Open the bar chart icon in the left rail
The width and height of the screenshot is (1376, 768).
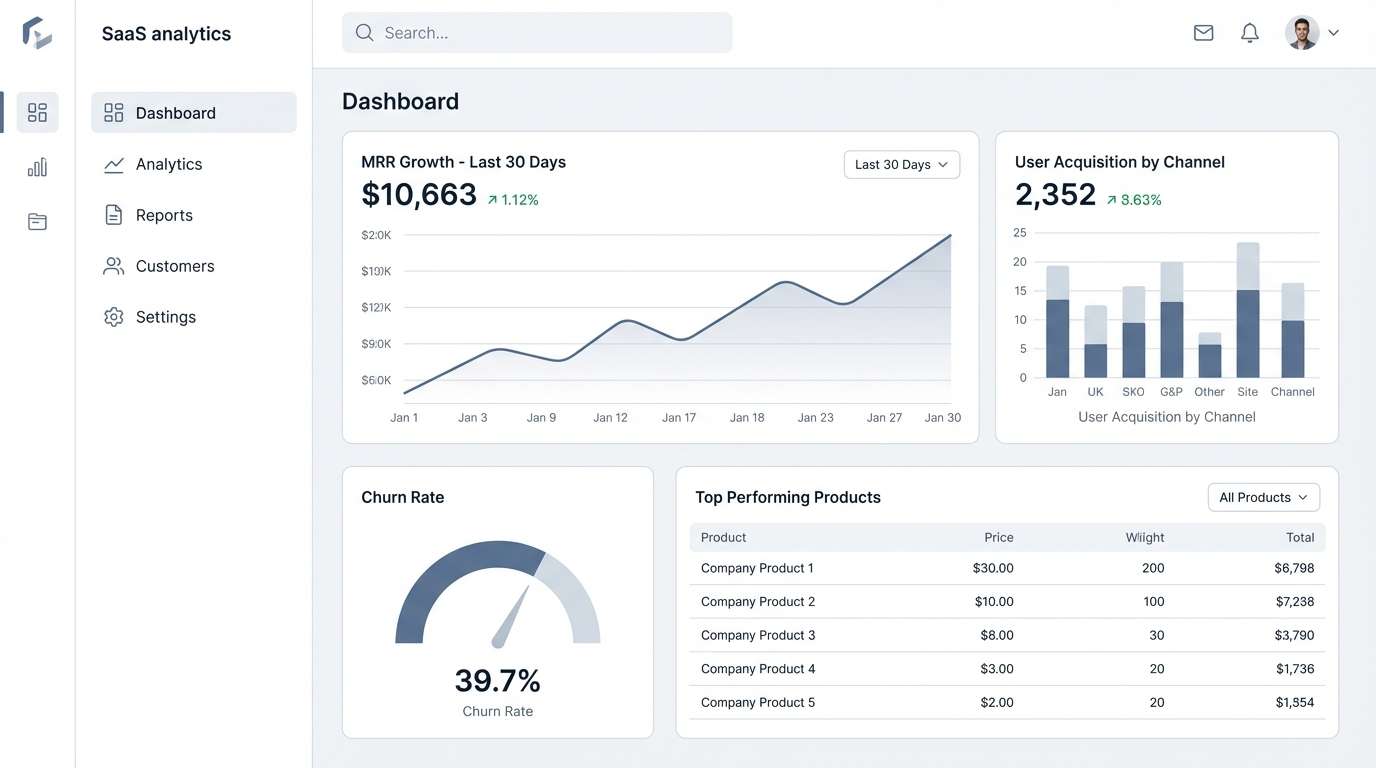[37, 166]
